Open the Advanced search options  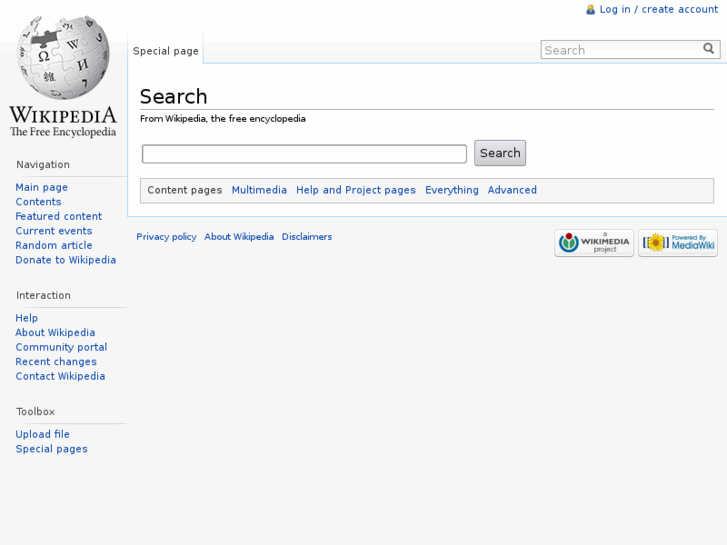click(512, 190)
